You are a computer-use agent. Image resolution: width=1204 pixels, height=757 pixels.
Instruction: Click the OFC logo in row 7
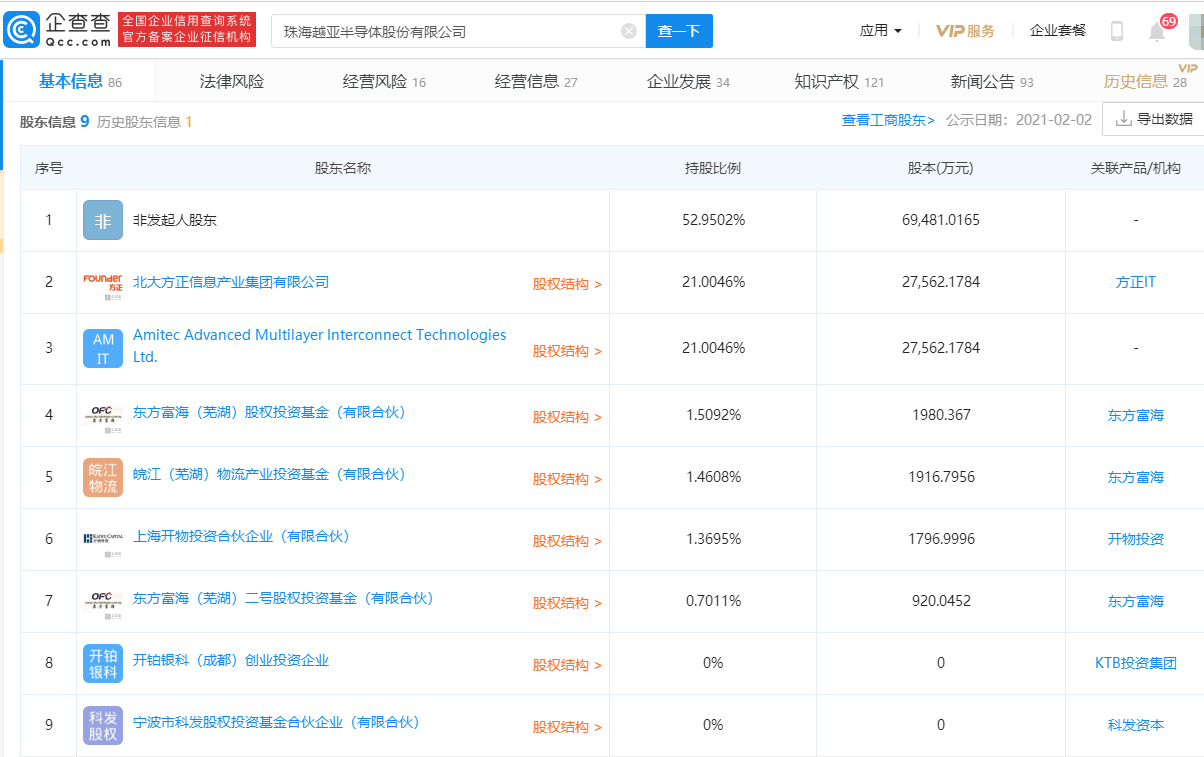[103, 601]
